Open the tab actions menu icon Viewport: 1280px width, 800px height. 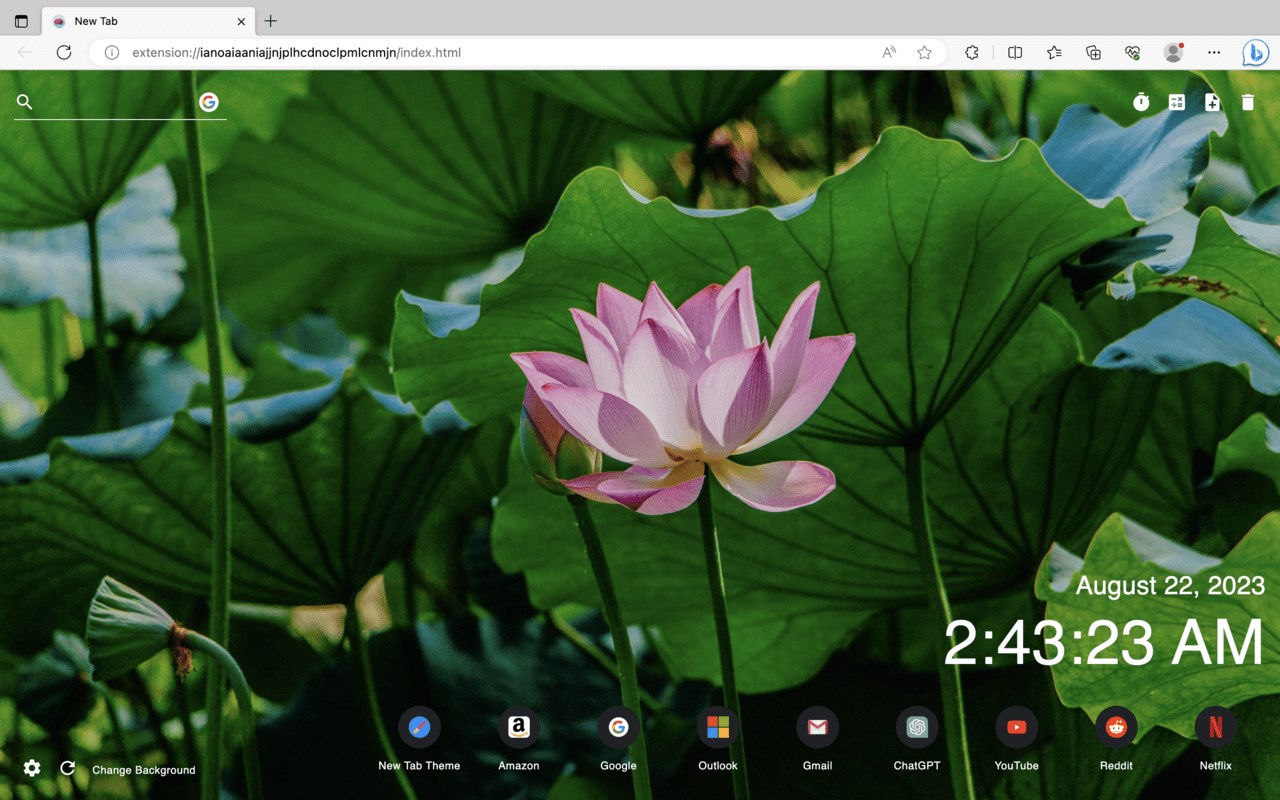[21, 21]
